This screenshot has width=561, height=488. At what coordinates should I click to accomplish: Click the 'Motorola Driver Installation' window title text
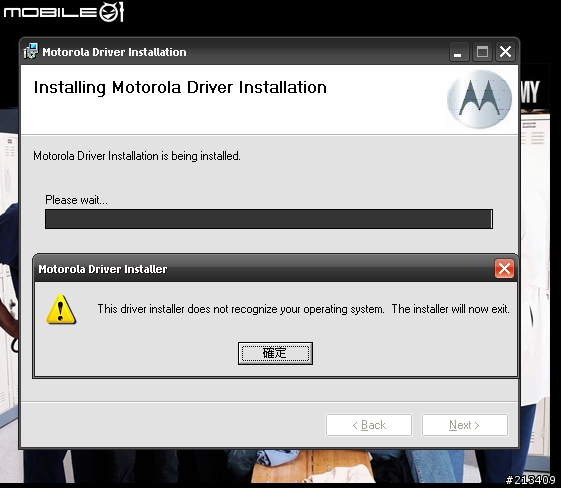pos(114,52)
